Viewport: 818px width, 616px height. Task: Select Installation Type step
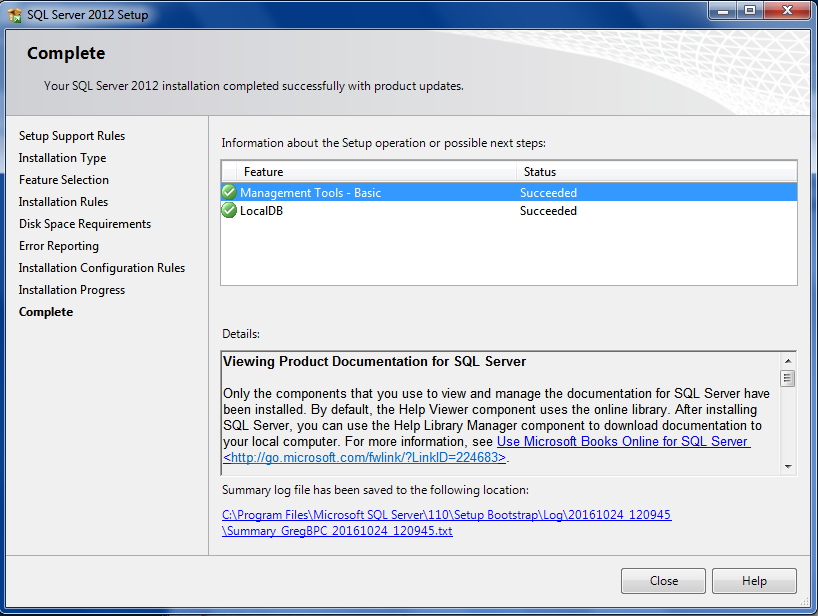click(63, 158)
